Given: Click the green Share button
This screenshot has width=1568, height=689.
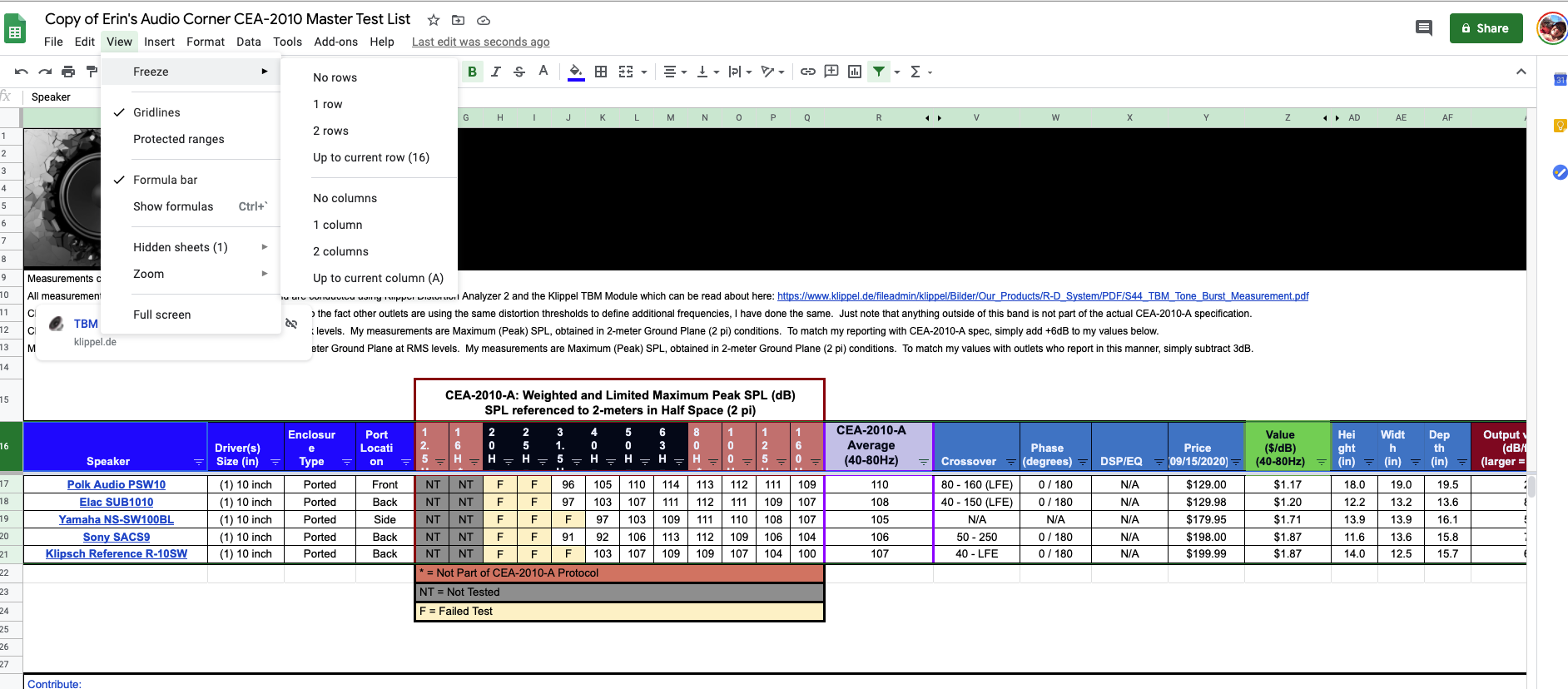Looking at the screenshot, I should tap(1486, 28).
